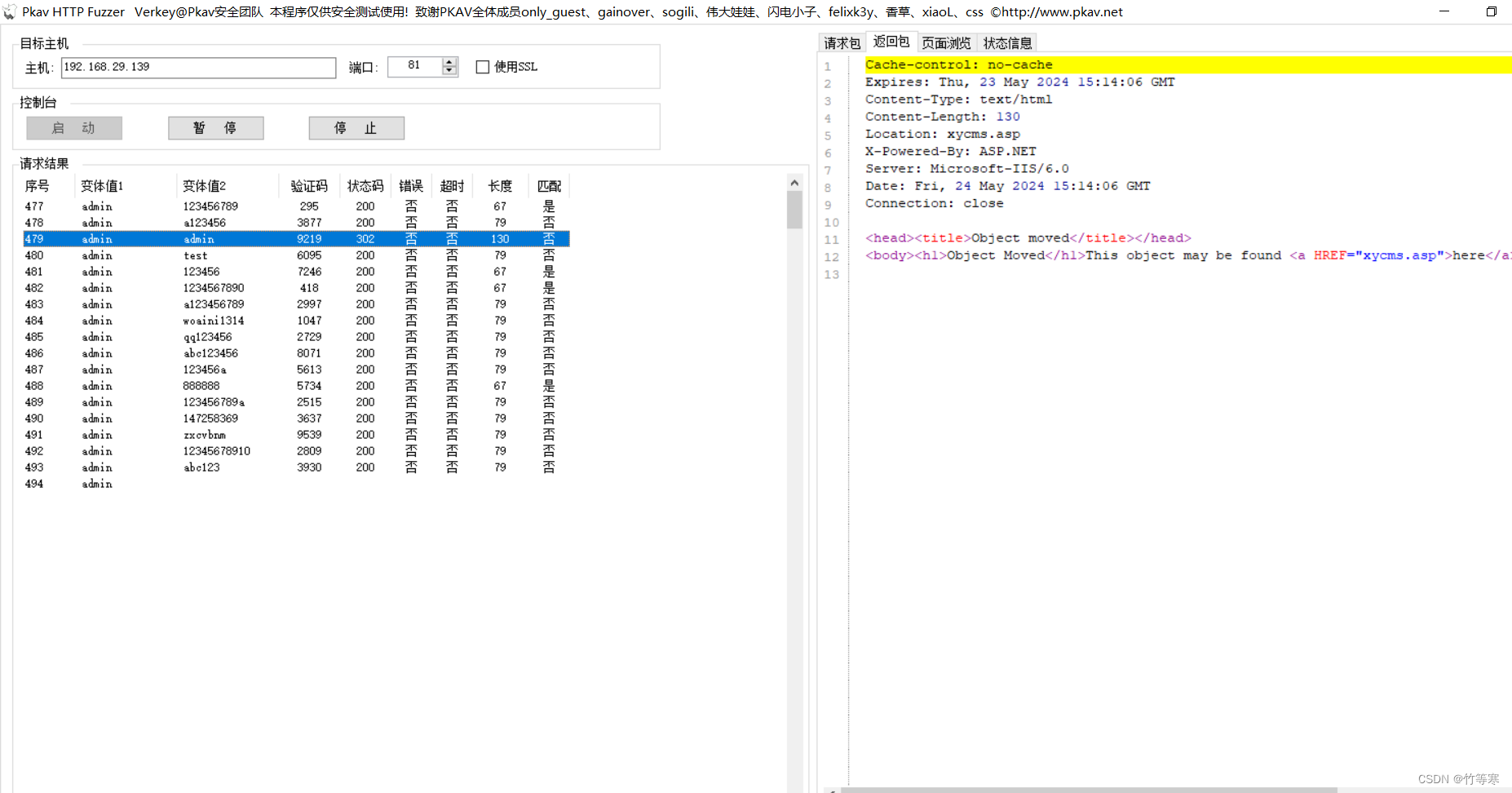Focus the 主机 host input field
The height and width of the screenshot is (793, 1512).
pos(198,67)
